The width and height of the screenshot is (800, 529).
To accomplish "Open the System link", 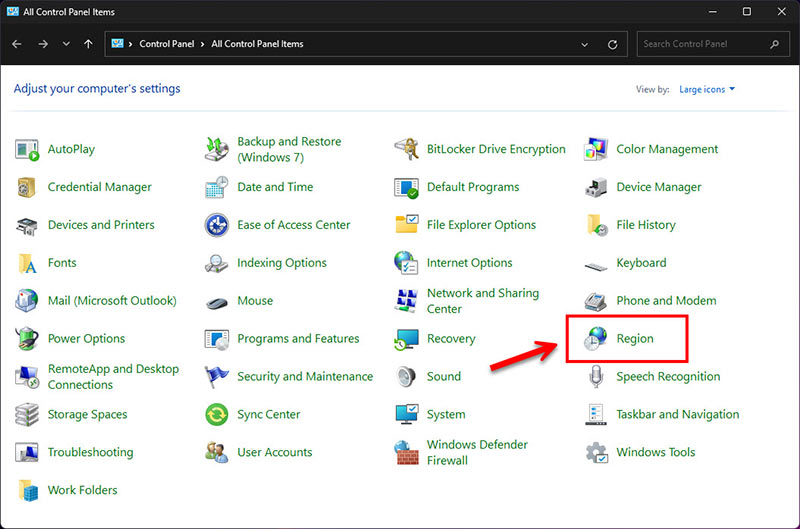I will point(446,414).
